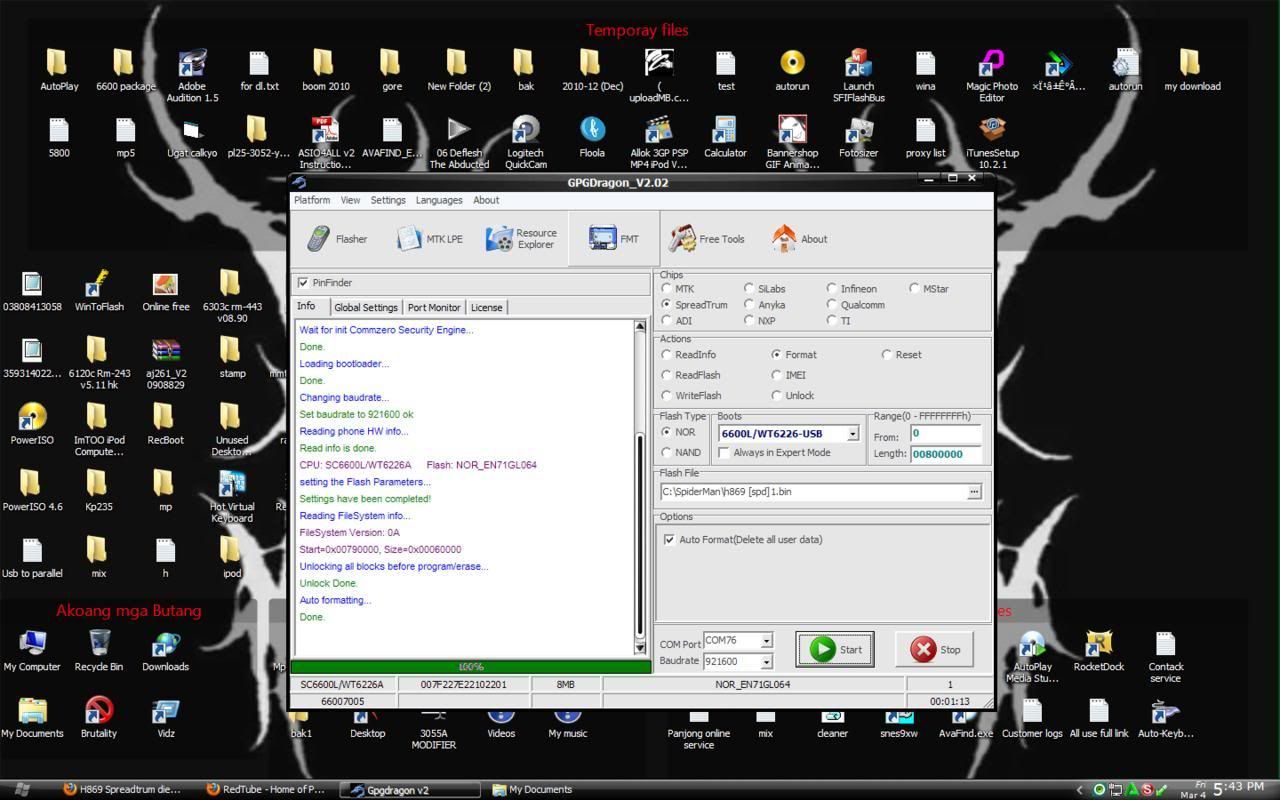
Task: Click the log vertical scrollbar thumb
Action: [640, 538]
